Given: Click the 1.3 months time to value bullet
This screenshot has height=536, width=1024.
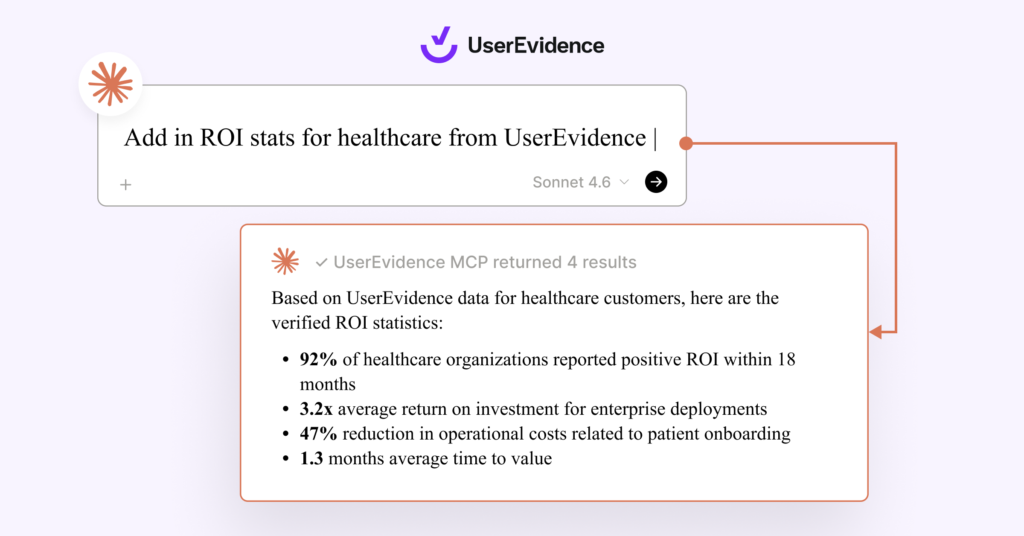Looking at the screenshot, I should pos(426,459).
